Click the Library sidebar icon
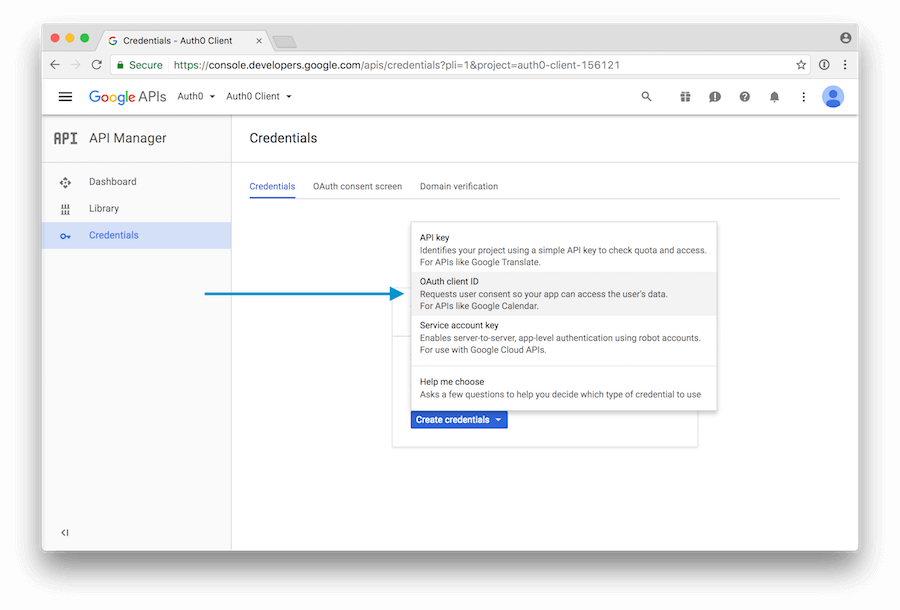The width and height of the screenshot is (900, 610). coord(65,209)
